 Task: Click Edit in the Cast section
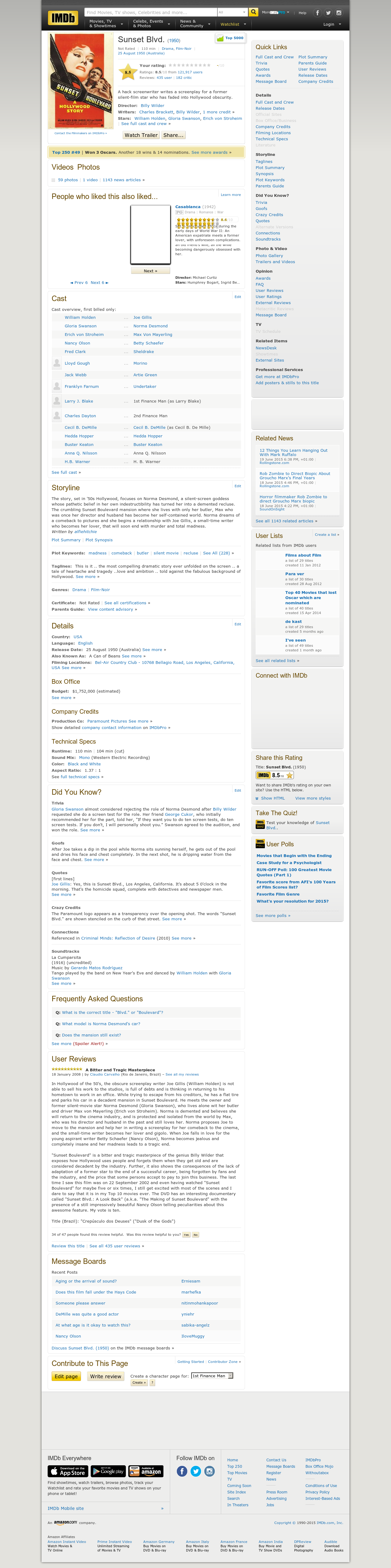(x=238, y=296)
